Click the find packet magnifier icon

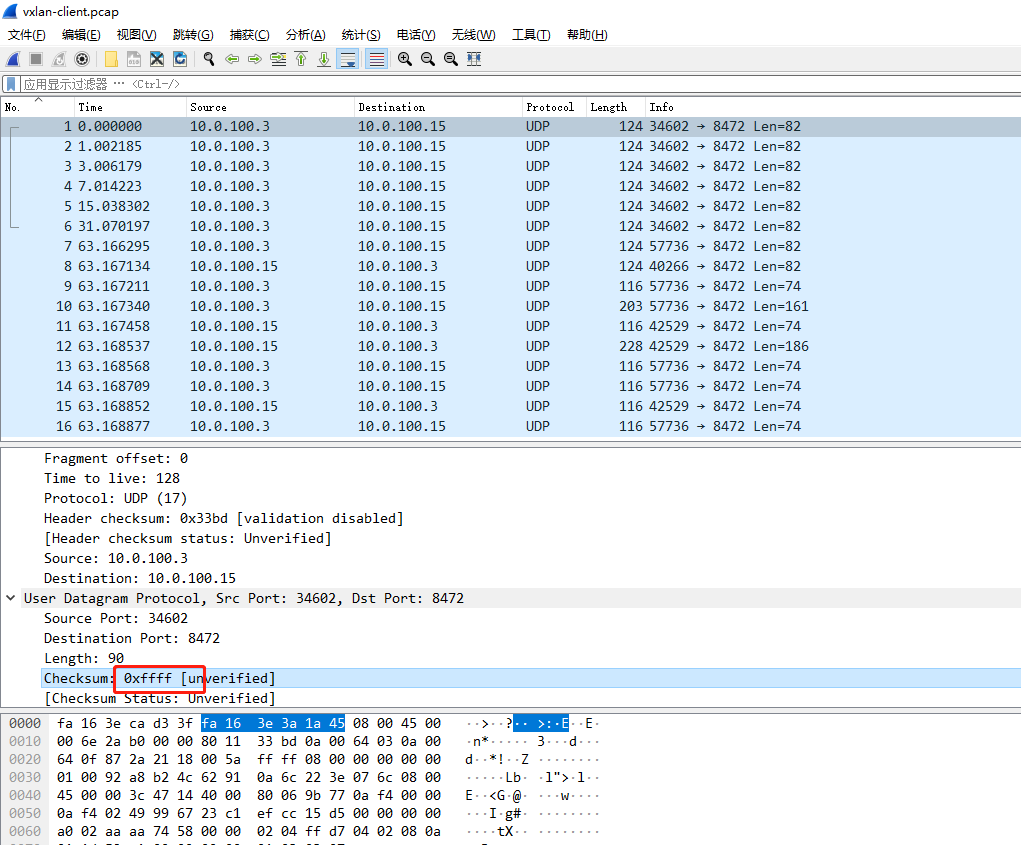click(209, 59)
